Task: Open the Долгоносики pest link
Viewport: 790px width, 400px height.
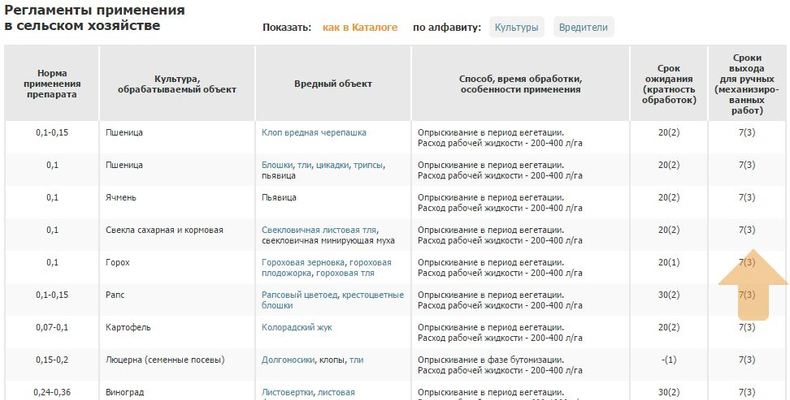Action: [288, 360]
